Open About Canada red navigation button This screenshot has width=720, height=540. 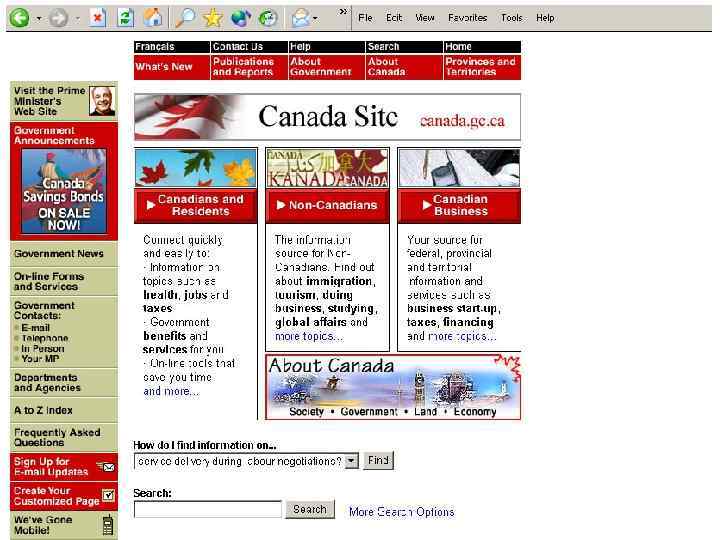404,67
